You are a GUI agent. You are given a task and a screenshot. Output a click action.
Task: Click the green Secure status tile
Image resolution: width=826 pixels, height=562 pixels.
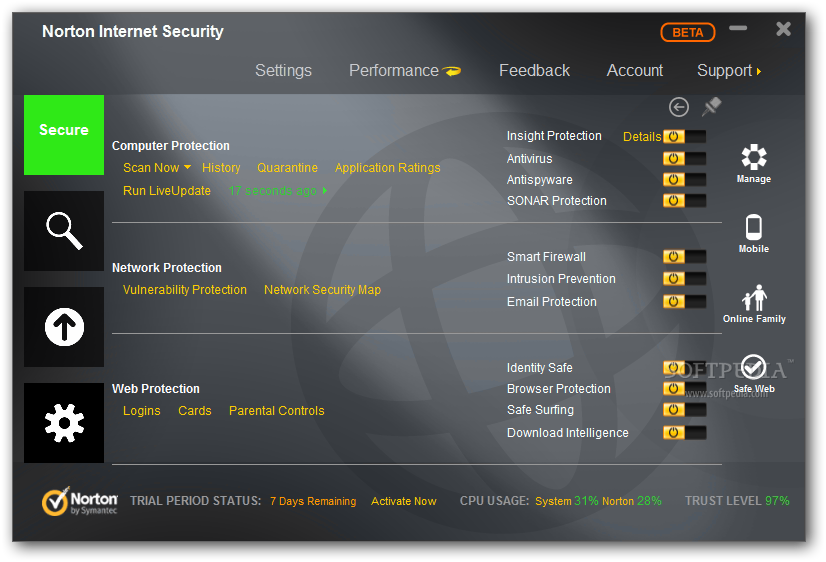point(64,135)
